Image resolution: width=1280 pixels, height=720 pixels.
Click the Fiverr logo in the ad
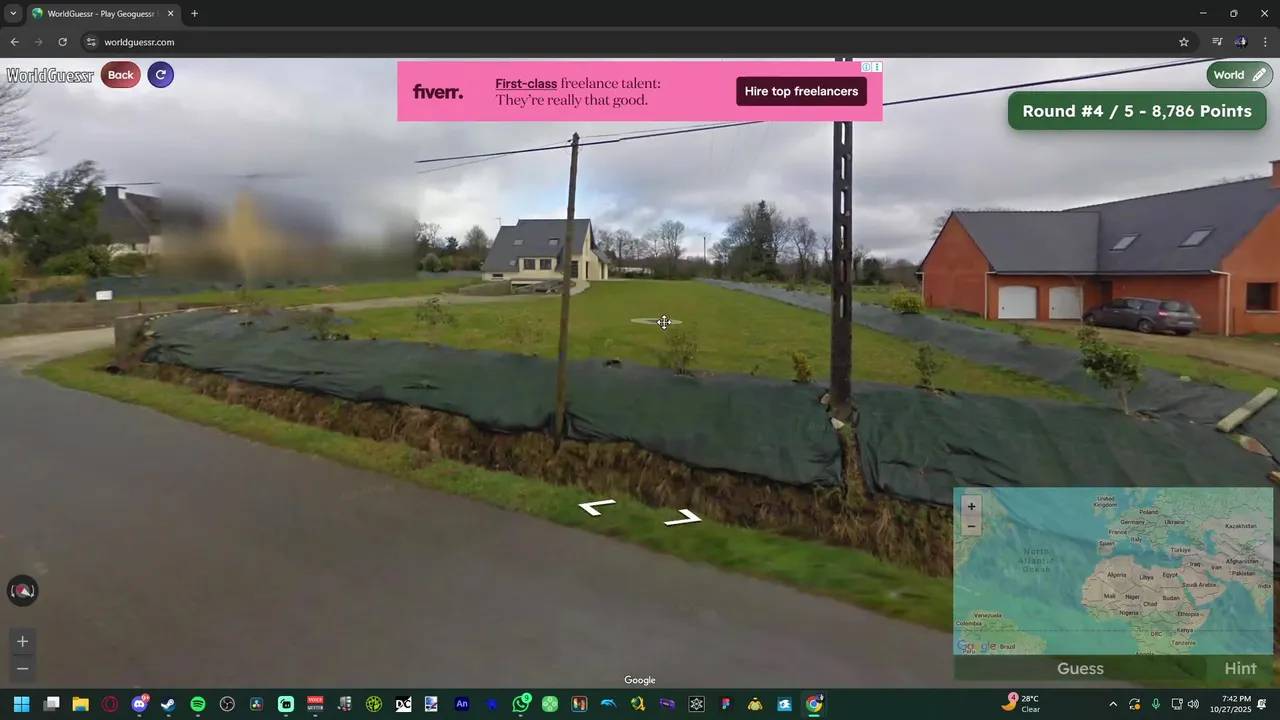(x=438, y=92)
